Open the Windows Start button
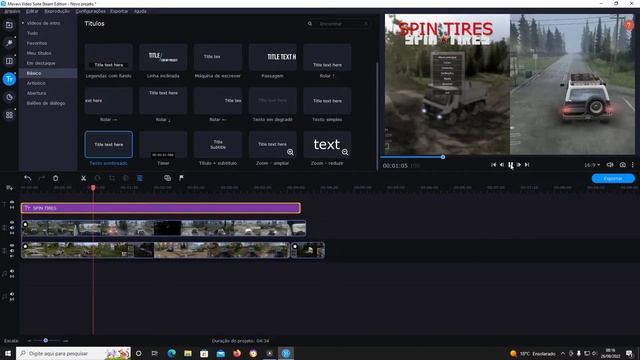 pos(8,353)
